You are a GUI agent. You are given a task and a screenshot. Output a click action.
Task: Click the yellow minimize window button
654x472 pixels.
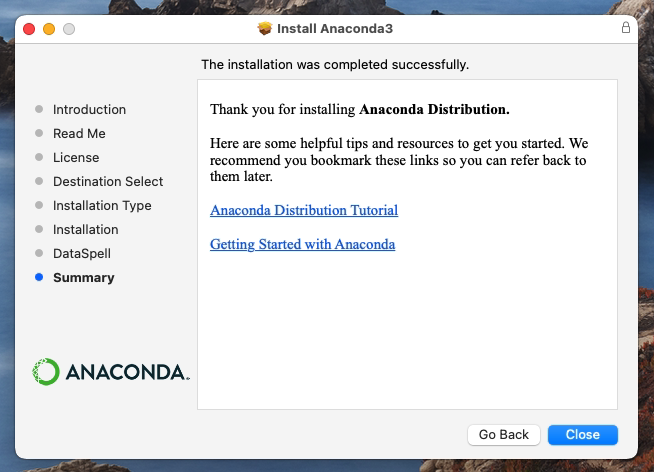[49, 29]
